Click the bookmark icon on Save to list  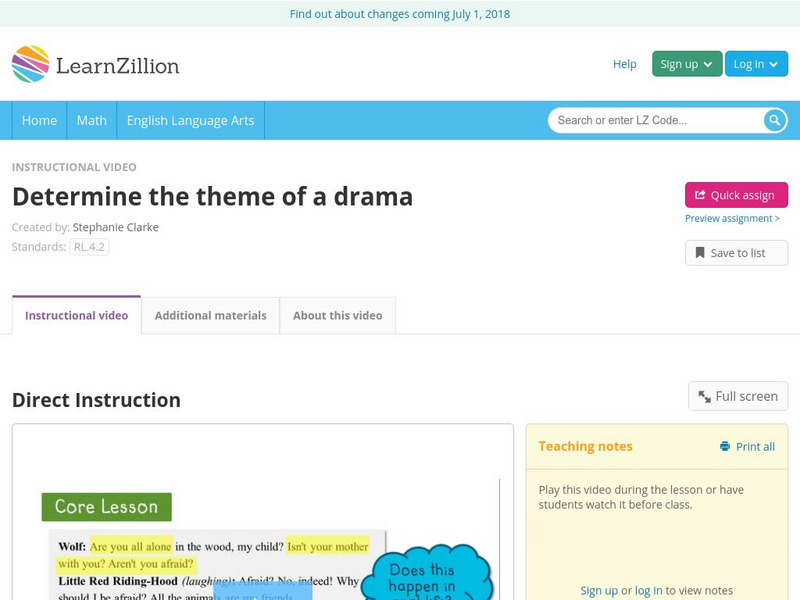tap(698, 252)
